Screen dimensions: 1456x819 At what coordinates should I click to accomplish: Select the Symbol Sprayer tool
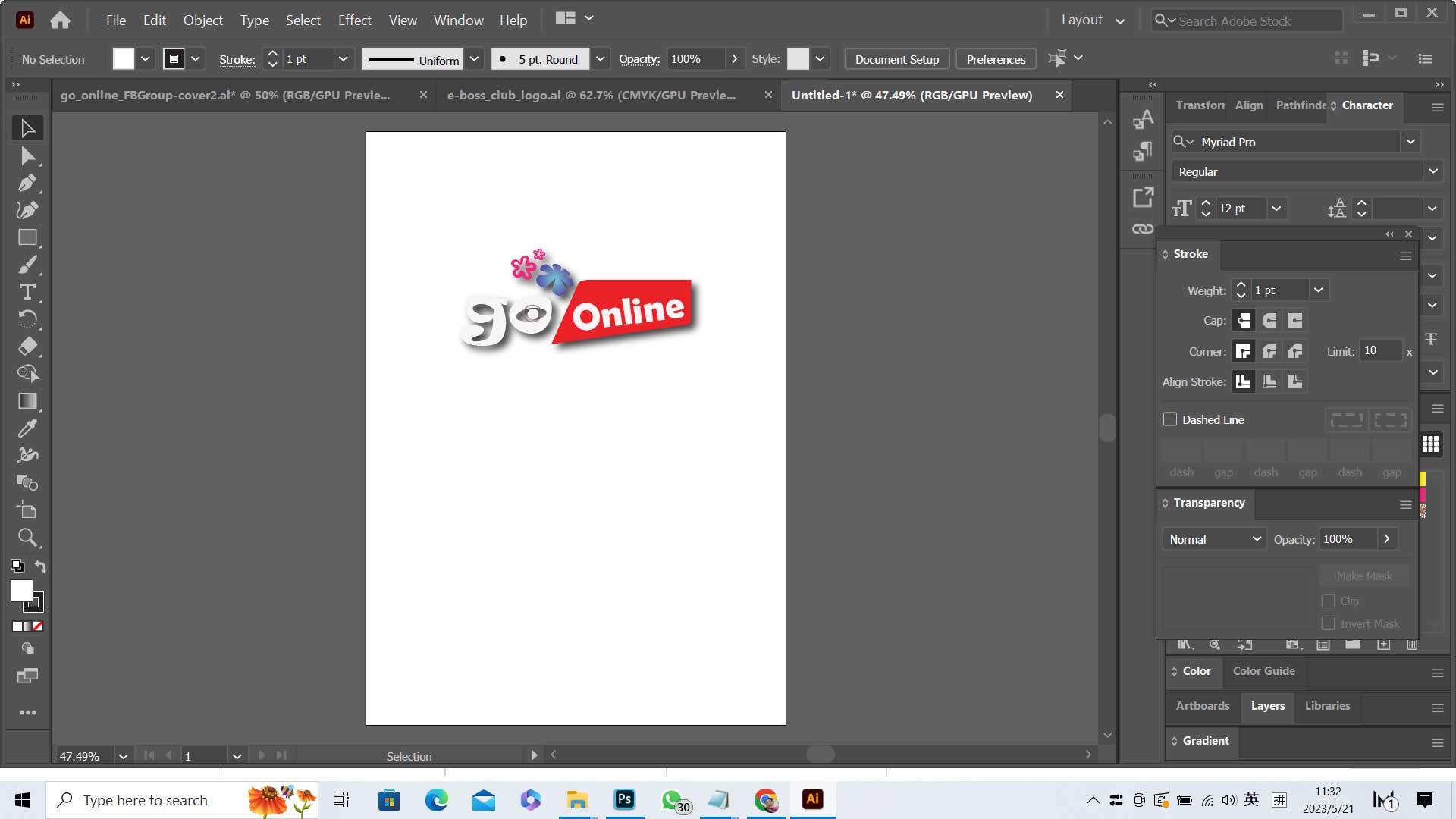tap(27, 456)
